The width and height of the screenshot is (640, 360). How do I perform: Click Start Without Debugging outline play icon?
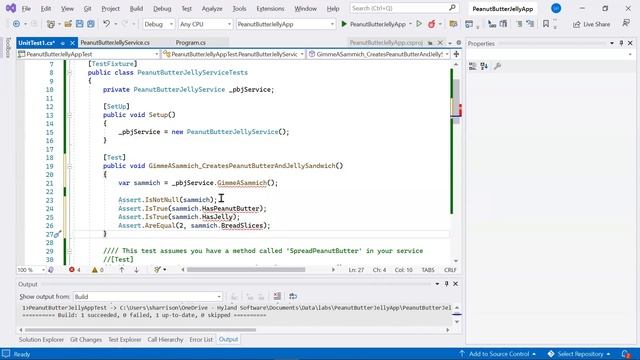point(419,24)
